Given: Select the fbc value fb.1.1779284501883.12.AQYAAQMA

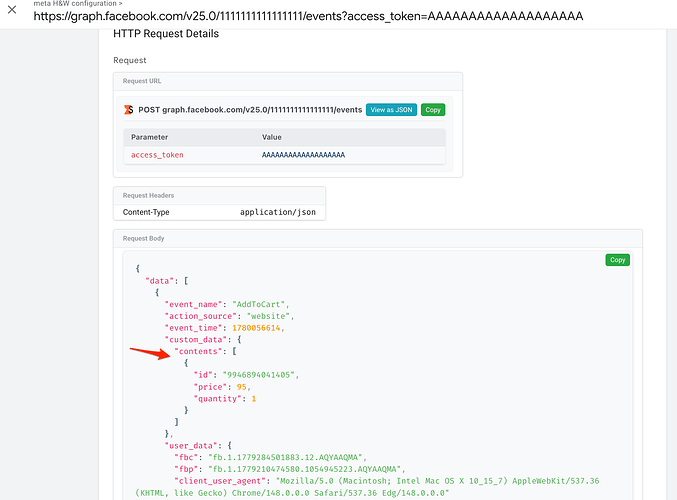Looking at the screenshot, I should coord(285,457).
